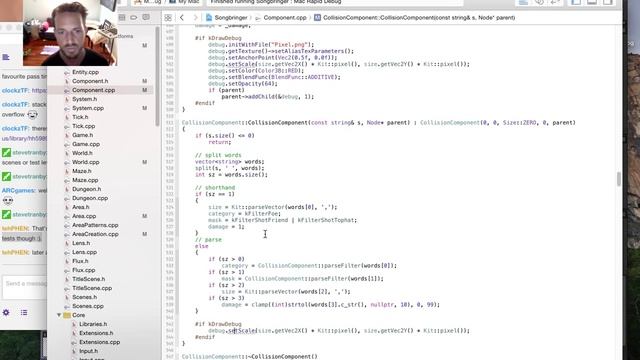
Task: Click the 'return;' statement line in code
Action: (220, 142)
